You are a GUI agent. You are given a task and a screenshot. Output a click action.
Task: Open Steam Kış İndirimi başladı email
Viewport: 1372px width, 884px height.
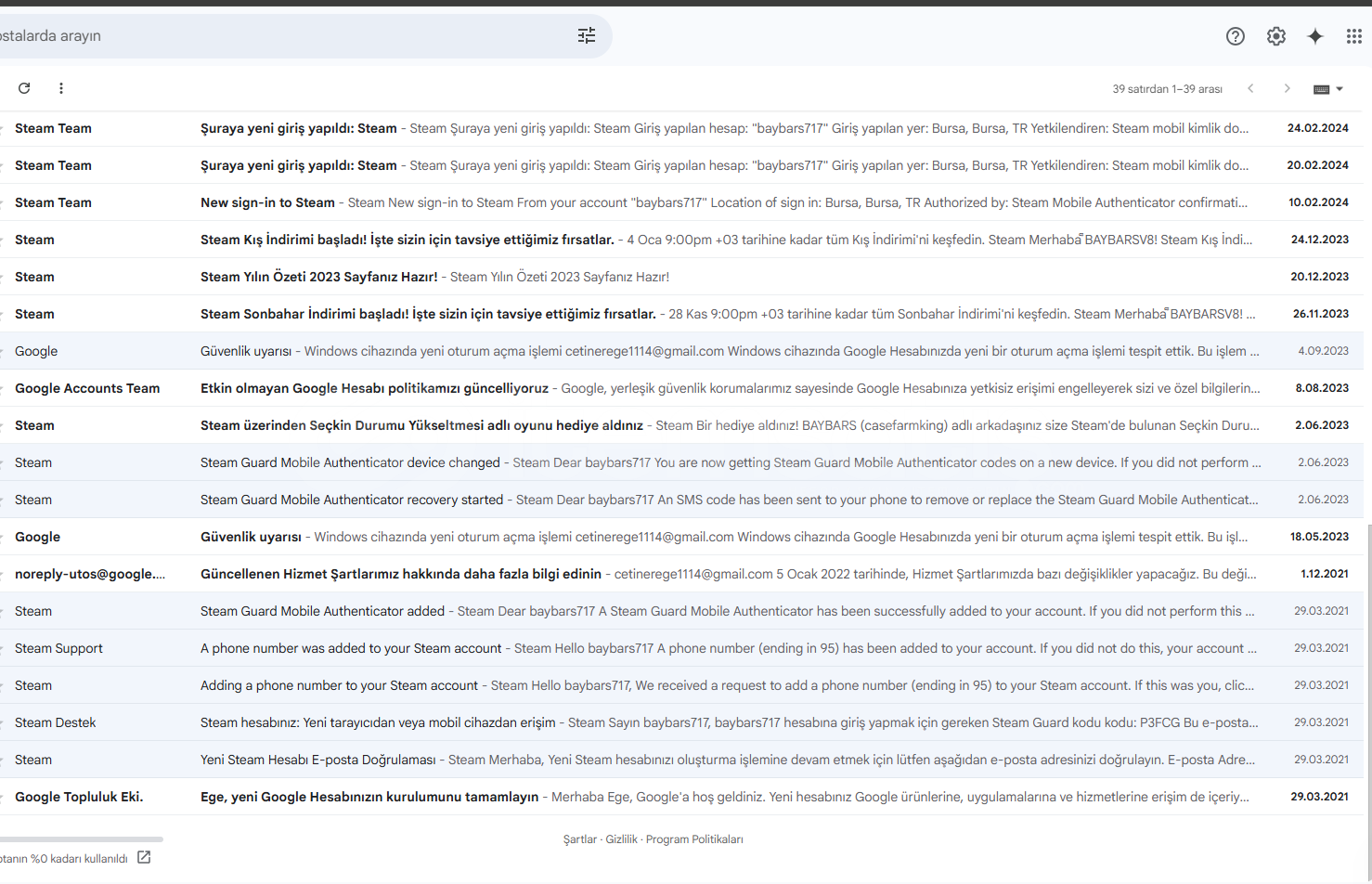point(681,240)
